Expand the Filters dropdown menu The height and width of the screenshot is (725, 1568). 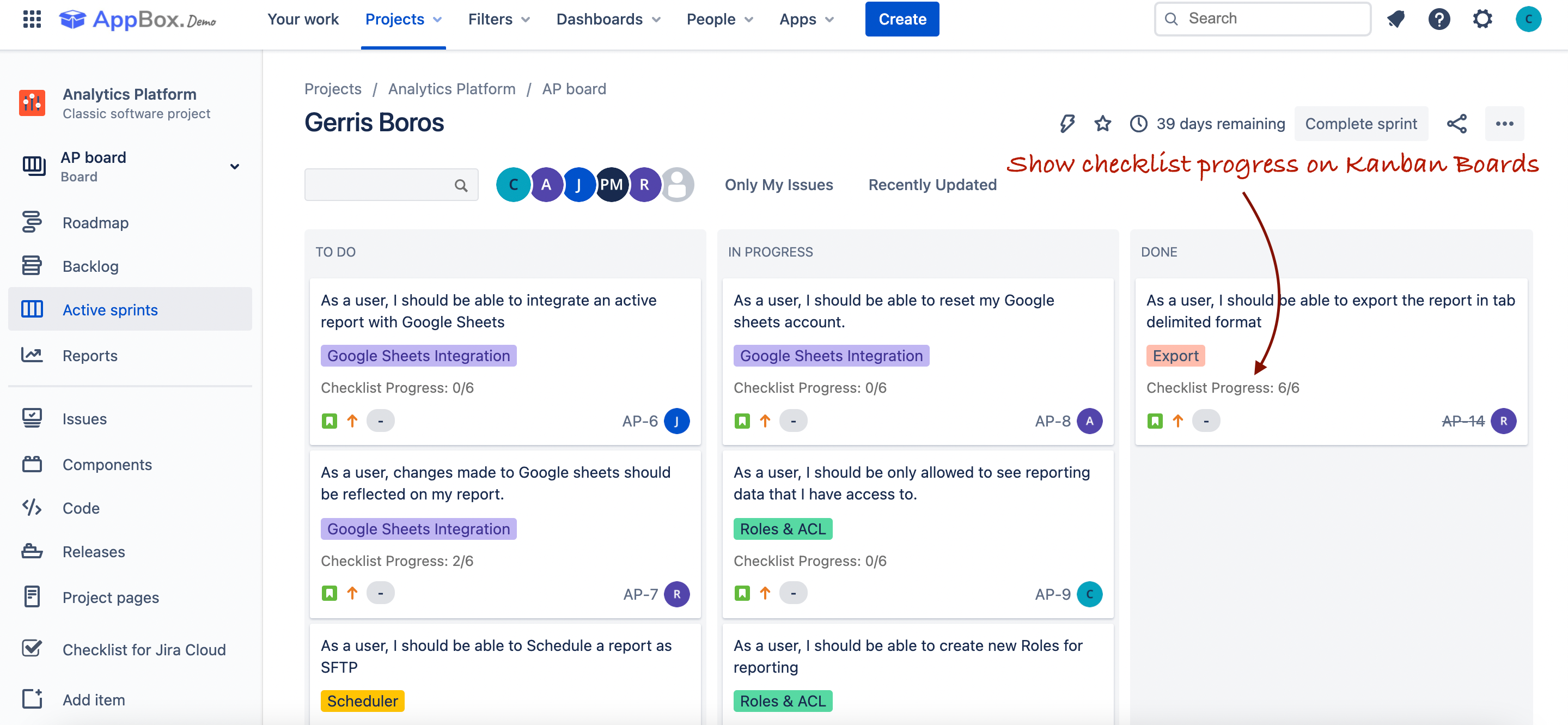(498, 20)
